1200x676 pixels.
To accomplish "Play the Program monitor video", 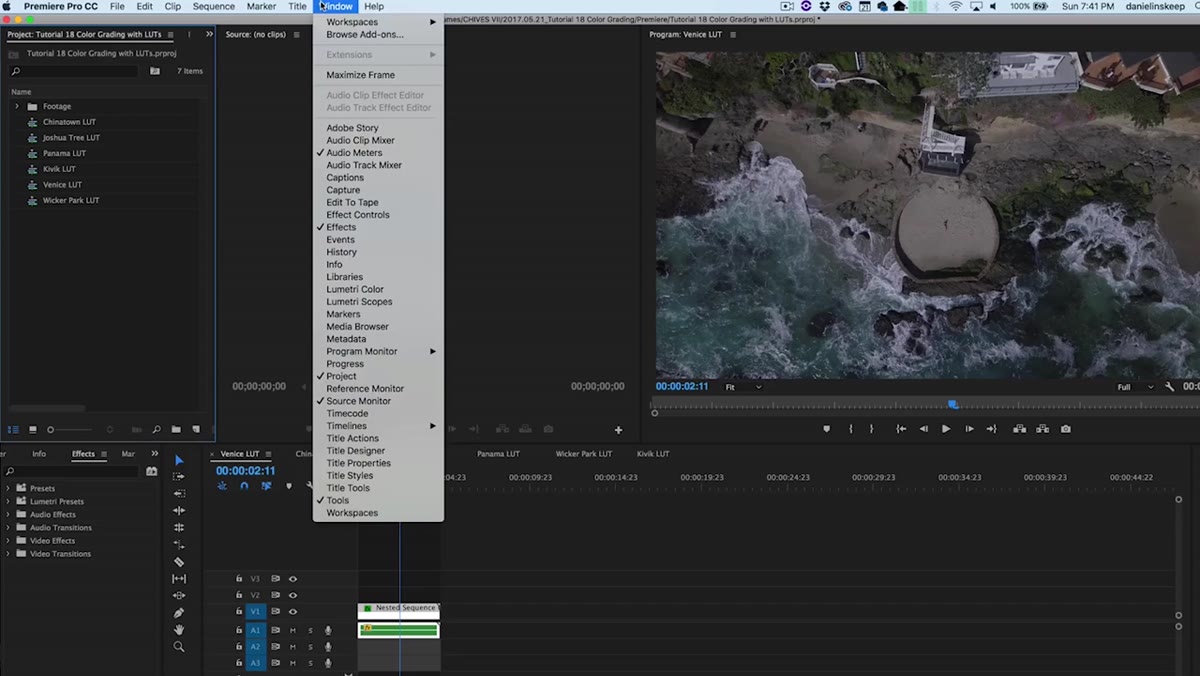I will (x=946, y=429).
